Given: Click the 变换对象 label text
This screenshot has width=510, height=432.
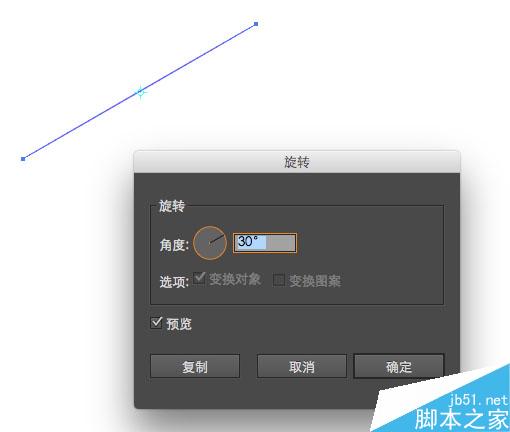Looking at the screenshot, I should click(235, 279).
